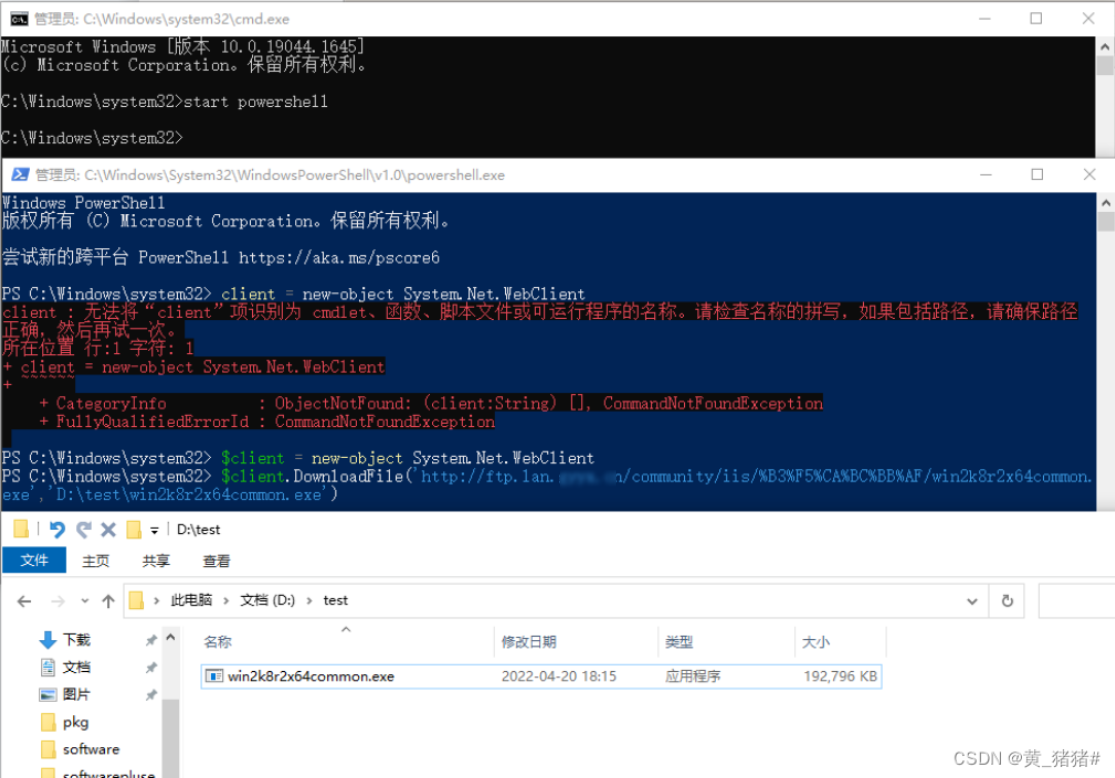The width and height of the screenshot is (1115, 778).
Task: Click the 2022-04-20 18:15 date cell
Action: click(x=558, y=676)
